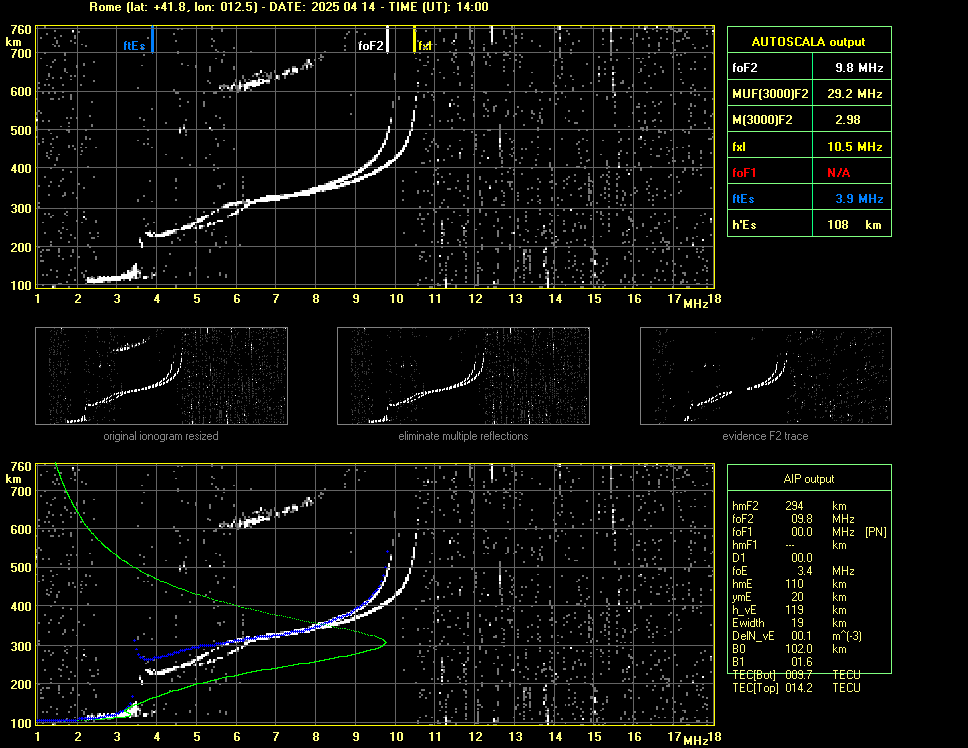Select the hmF1 dashed value

[x=790, y=545]
